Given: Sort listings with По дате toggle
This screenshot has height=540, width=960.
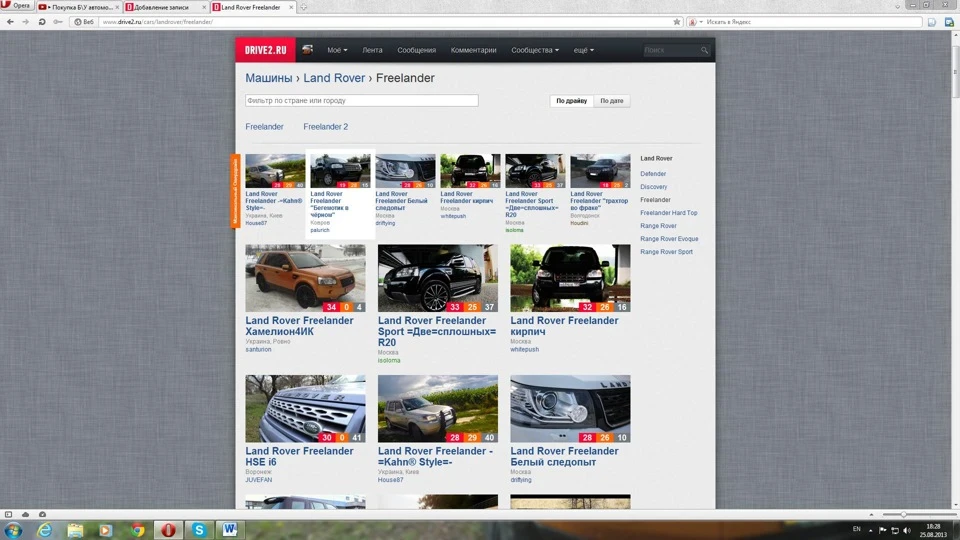Looking at the screenshot, I should 612,100.
